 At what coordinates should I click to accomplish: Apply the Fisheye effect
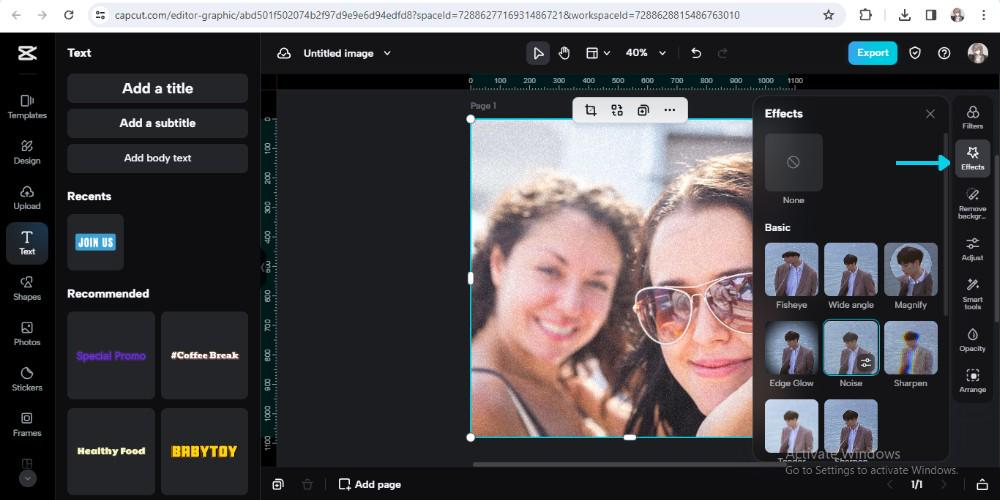(791, 269)
